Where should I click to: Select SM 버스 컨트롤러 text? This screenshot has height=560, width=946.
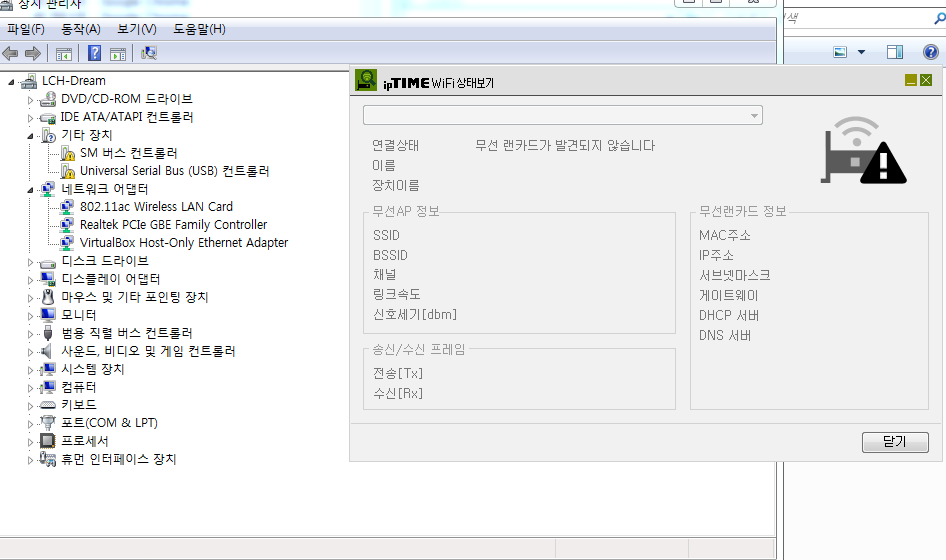[x=129, y=153]
